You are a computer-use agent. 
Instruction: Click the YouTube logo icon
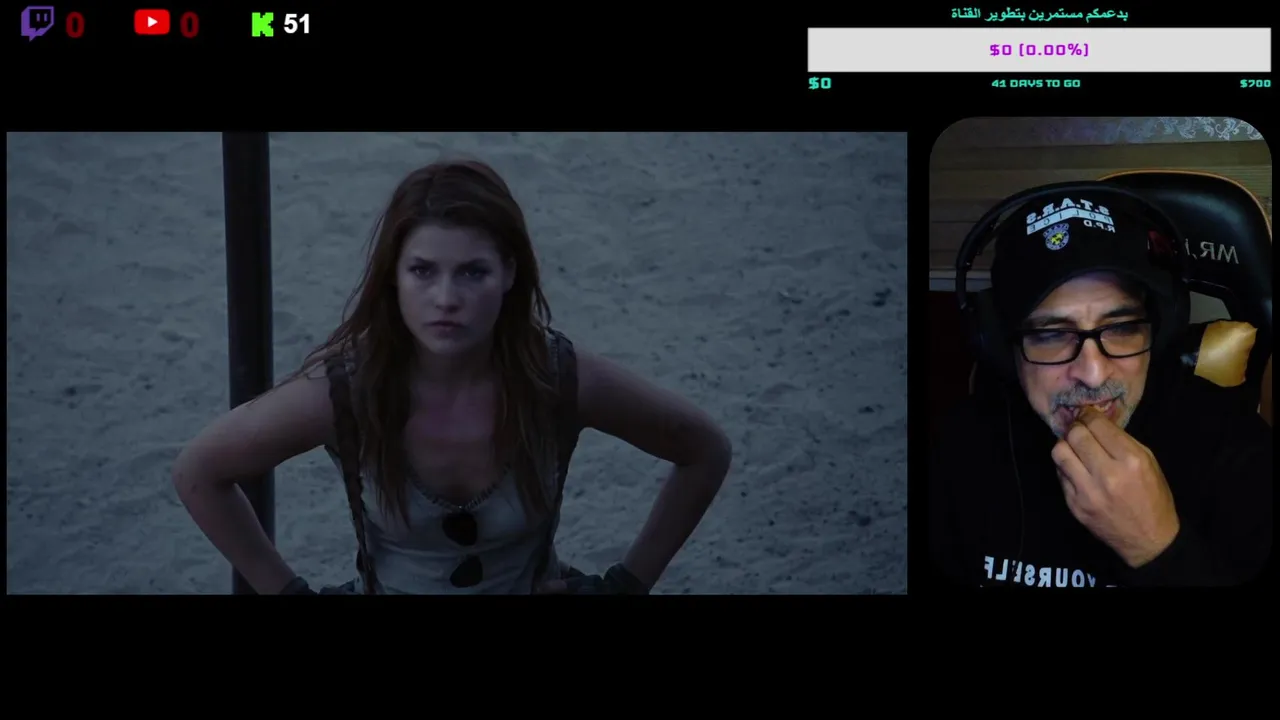coord(152,22)
